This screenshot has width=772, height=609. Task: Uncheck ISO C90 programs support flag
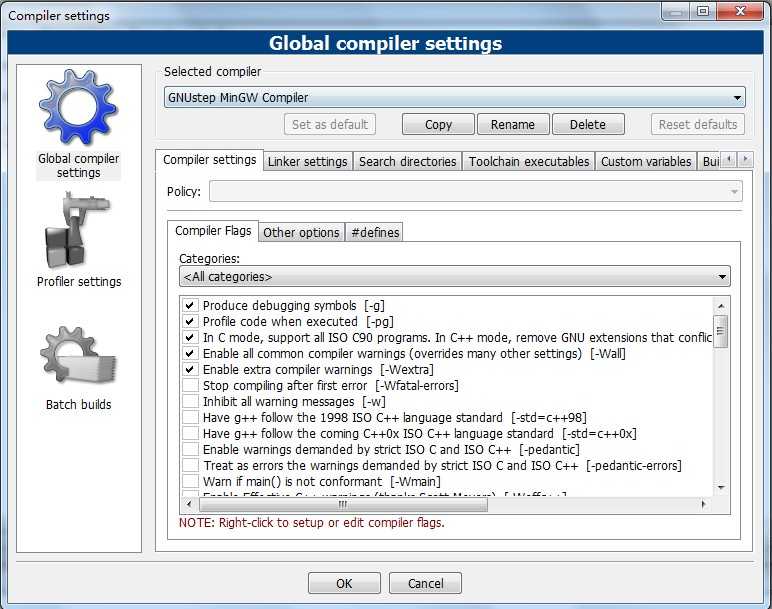[x=190, y=338]
